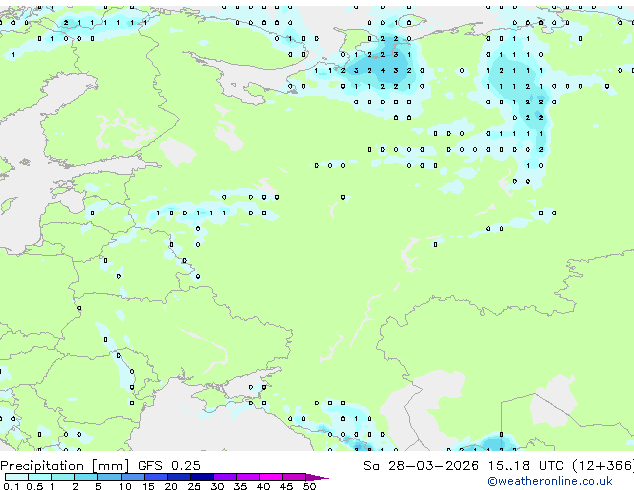The image size is (634, 490).
Task: Click the '0.1' legend scale label
Action: pyautogui.click(x=11, y=486)
